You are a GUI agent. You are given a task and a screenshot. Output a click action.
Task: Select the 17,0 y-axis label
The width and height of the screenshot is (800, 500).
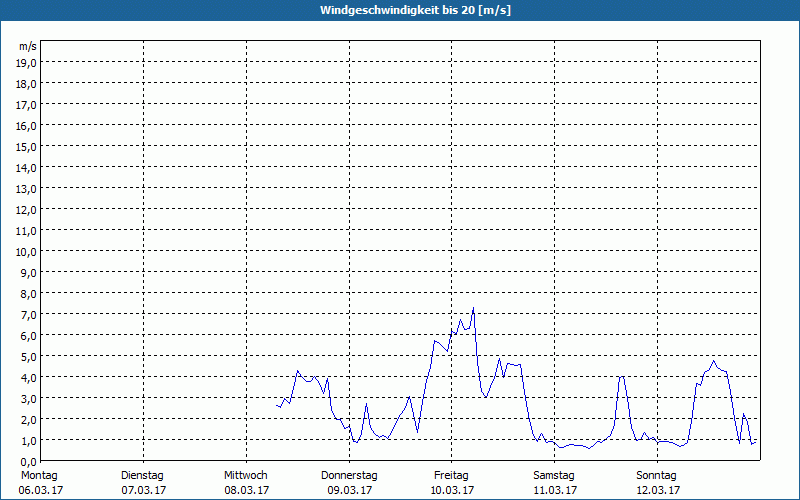(27, 105)
